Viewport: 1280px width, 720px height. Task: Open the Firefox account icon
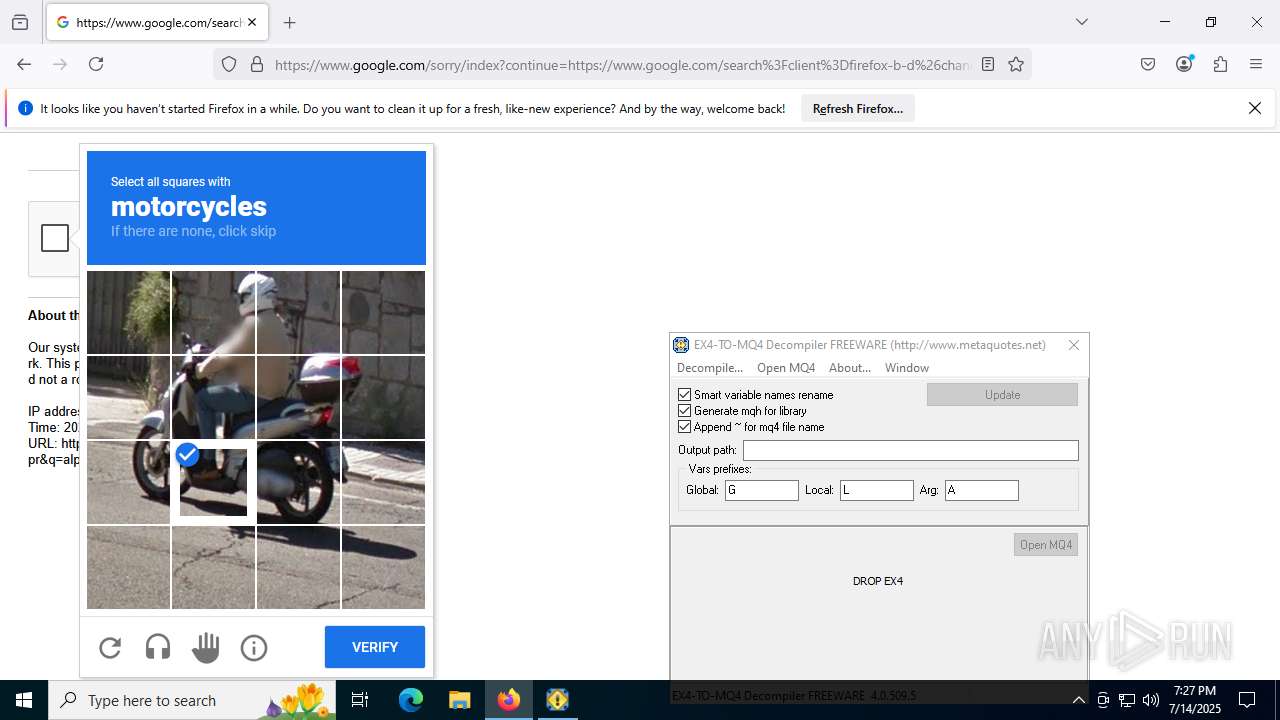click(x=1184, y=64)
